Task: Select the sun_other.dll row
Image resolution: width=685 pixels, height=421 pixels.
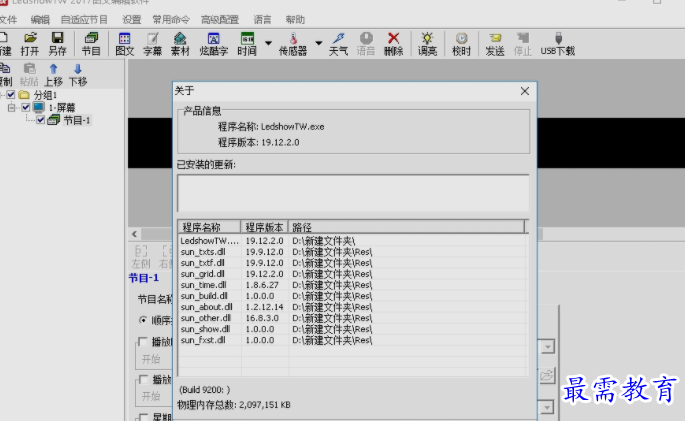Action: (353, 318)
